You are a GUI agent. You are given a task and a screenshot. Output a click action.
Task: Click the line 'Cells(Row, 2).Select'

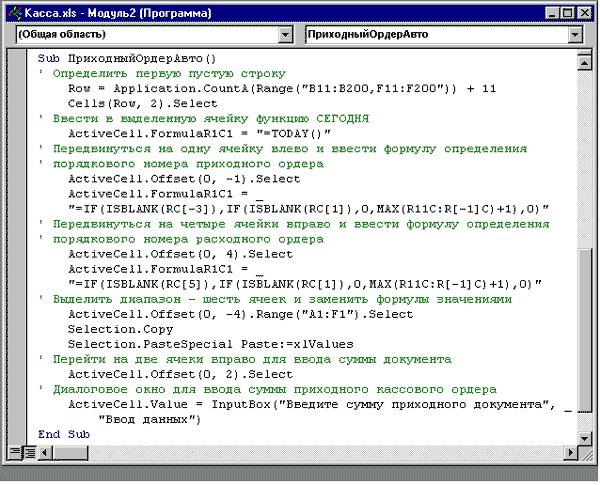click(x=142, y=104)
